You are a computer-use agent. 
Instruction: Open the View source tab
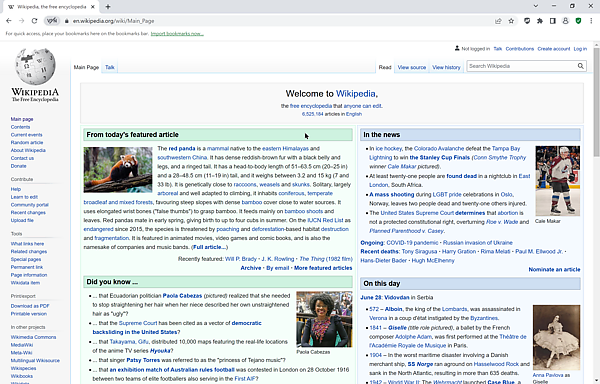(412, 67)
